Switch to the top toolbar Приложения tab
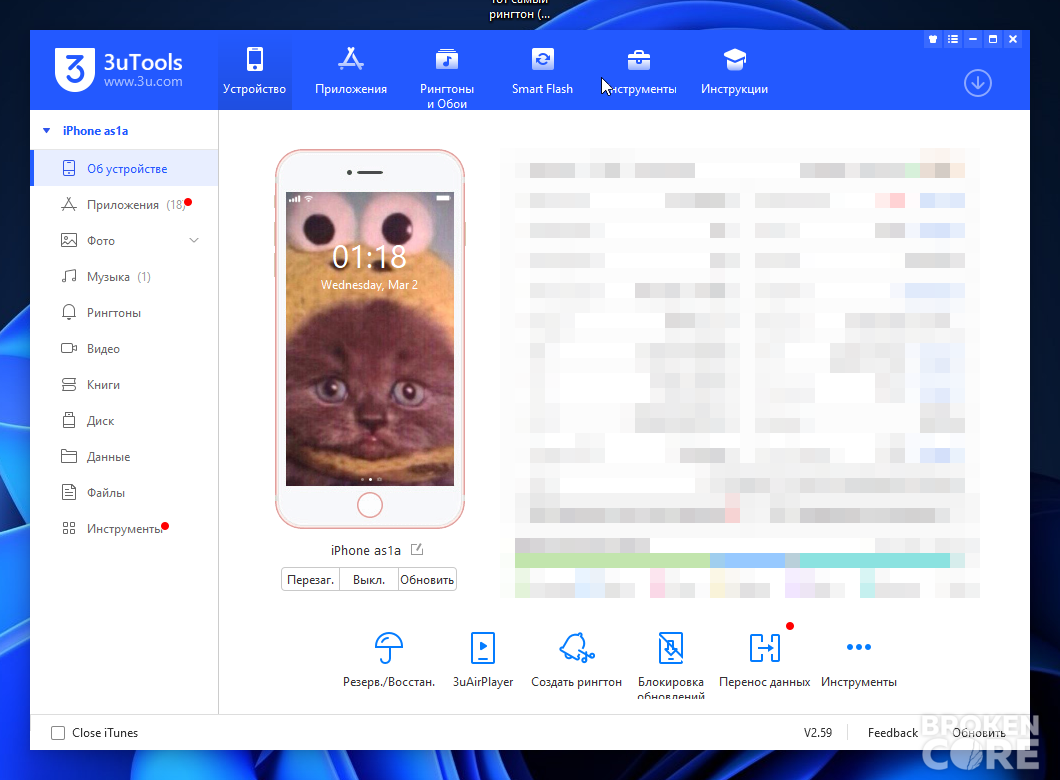This screenshot has width=1060, height=780. click(351, 70)
